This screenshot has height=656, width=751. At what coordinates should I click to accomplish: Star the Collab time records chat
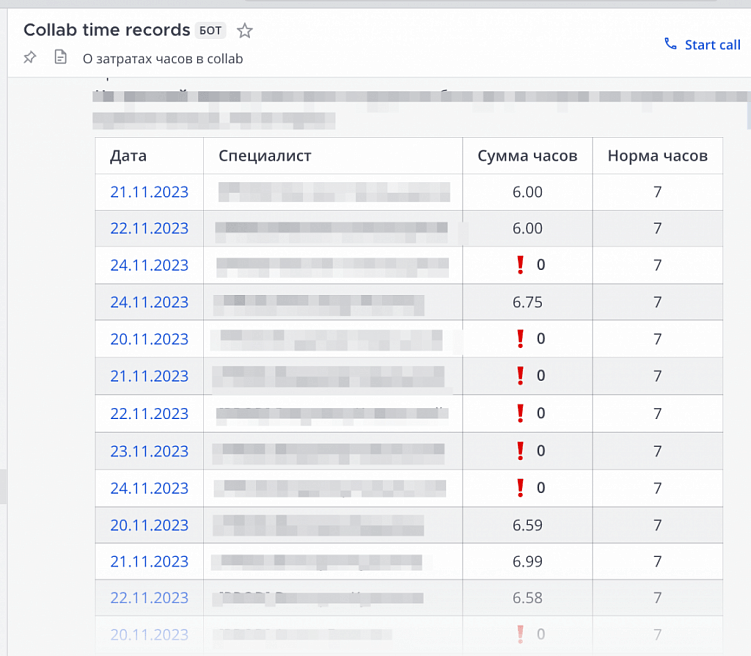pyautogui.click(x=245, y=31)
